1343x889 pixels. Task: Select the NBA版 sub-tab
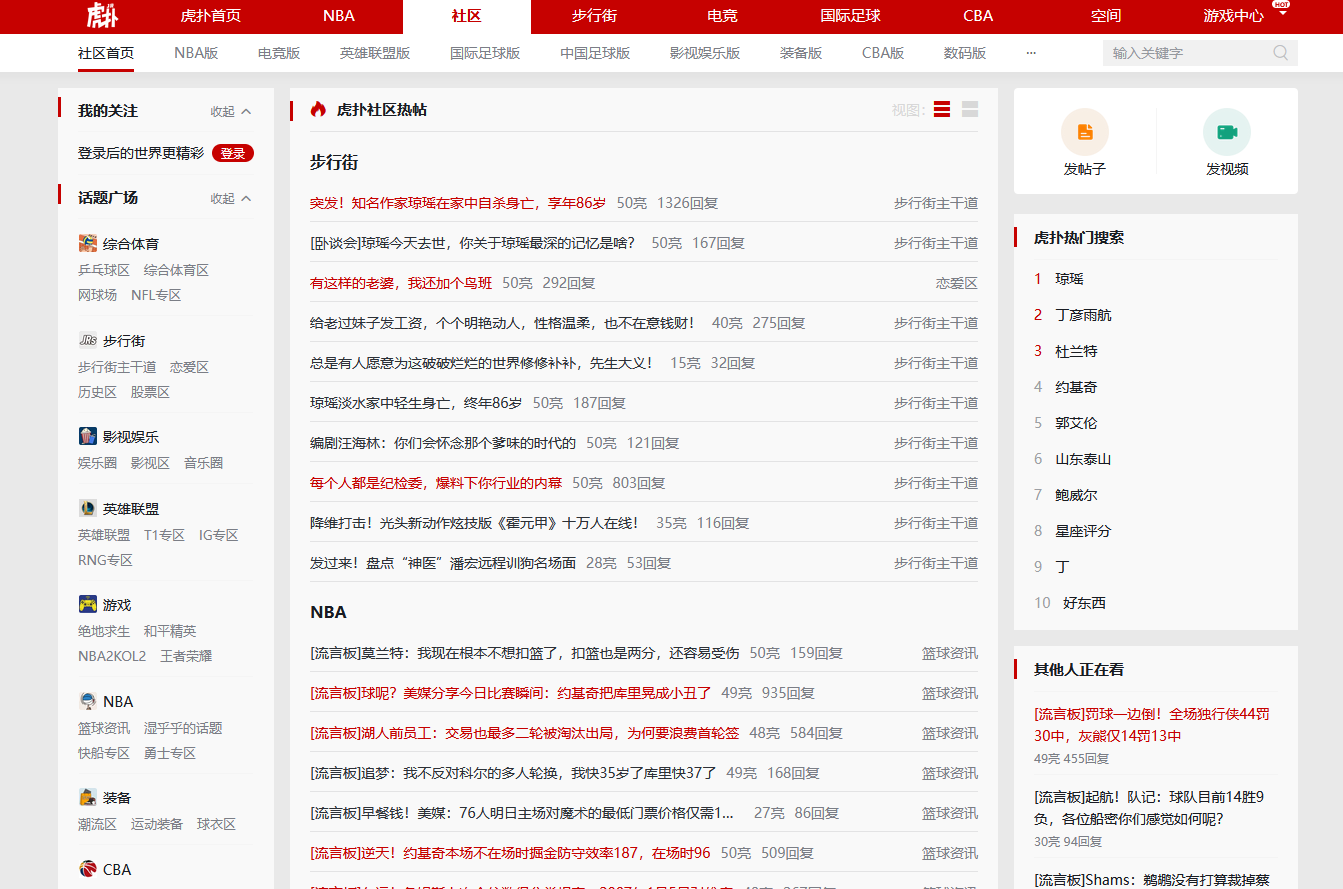(196, 53)
